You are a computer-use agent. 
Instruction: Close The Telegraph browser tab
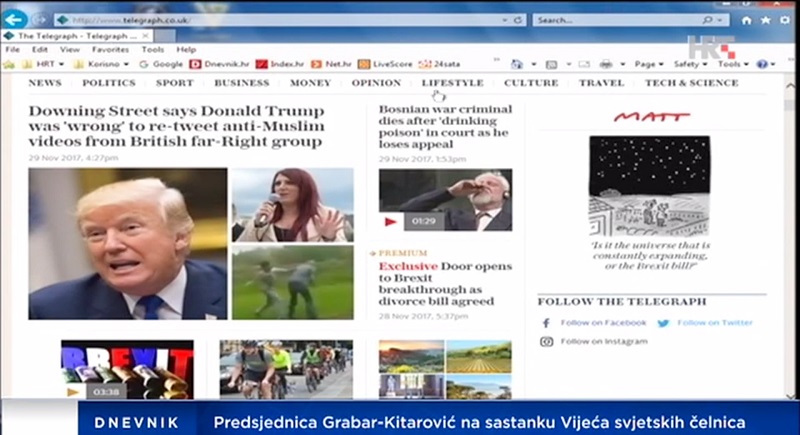pos(145,36)
